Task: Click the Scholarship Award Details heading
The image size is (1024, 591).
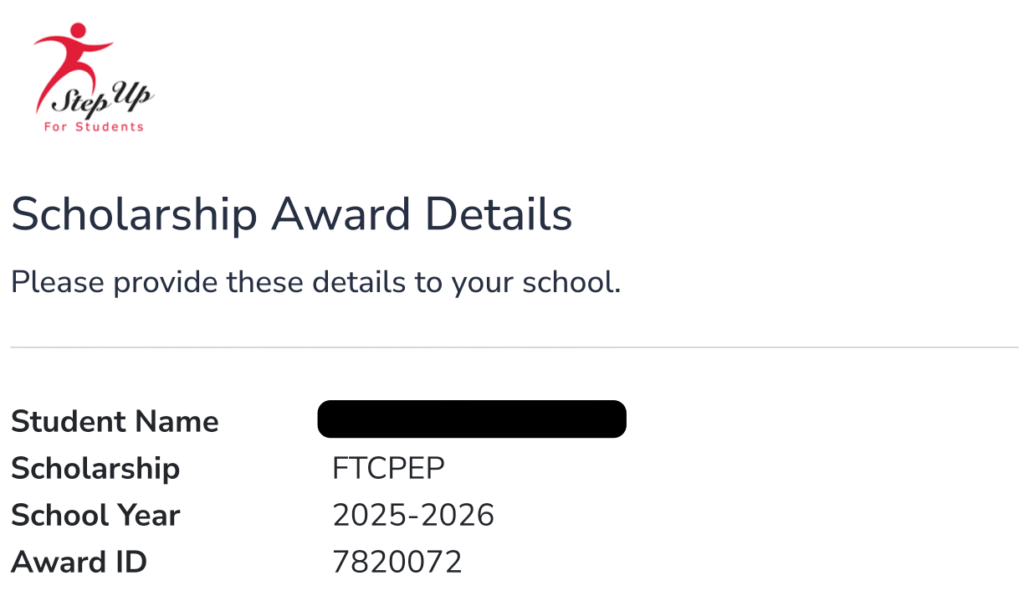Action: pos(292,214)
